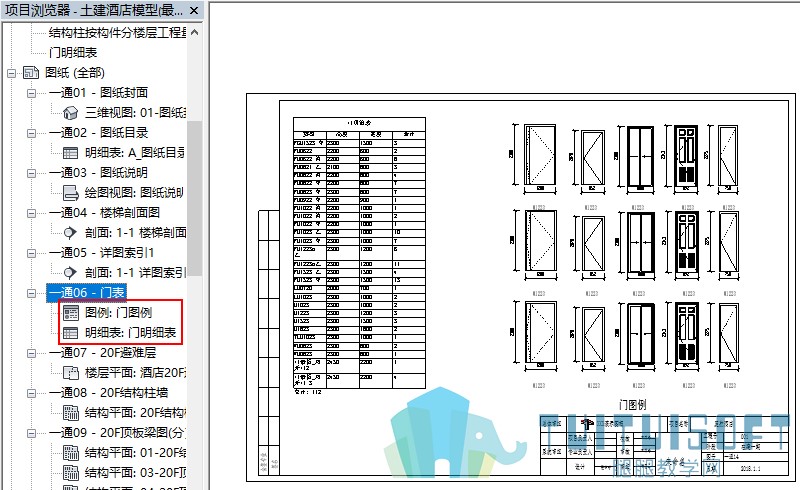Click the door schedule table on the sheet
800x490 pixels.
(x=359, y=253)
